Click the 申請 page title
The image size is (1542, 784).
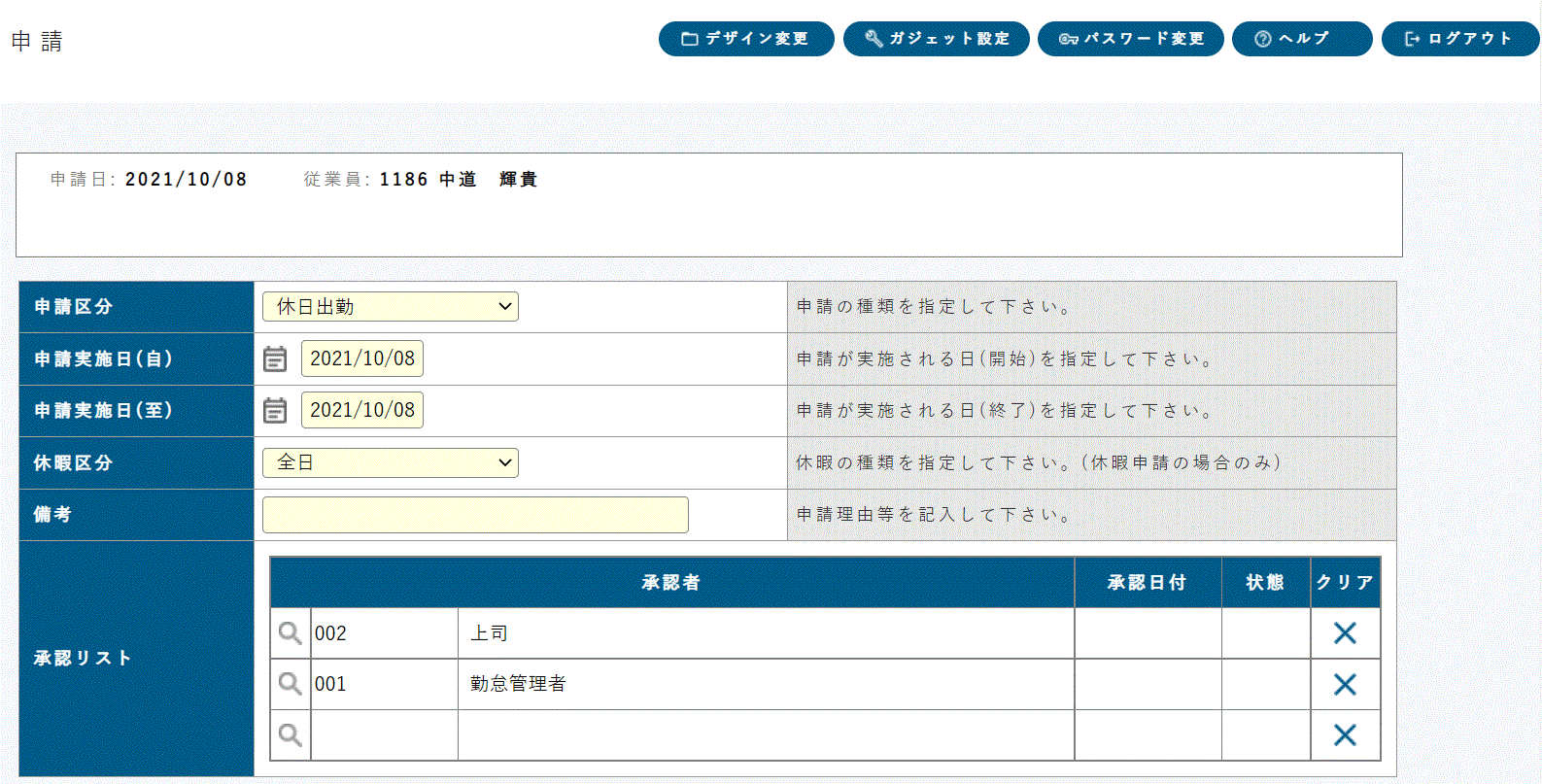(x=37, y=42)
